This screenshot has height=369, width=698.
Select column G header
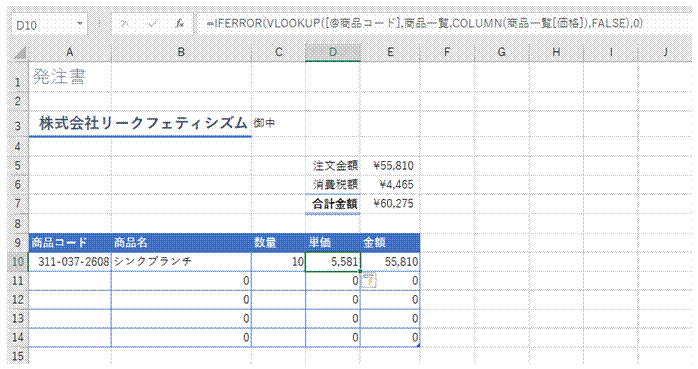click(x=502, y=52)
